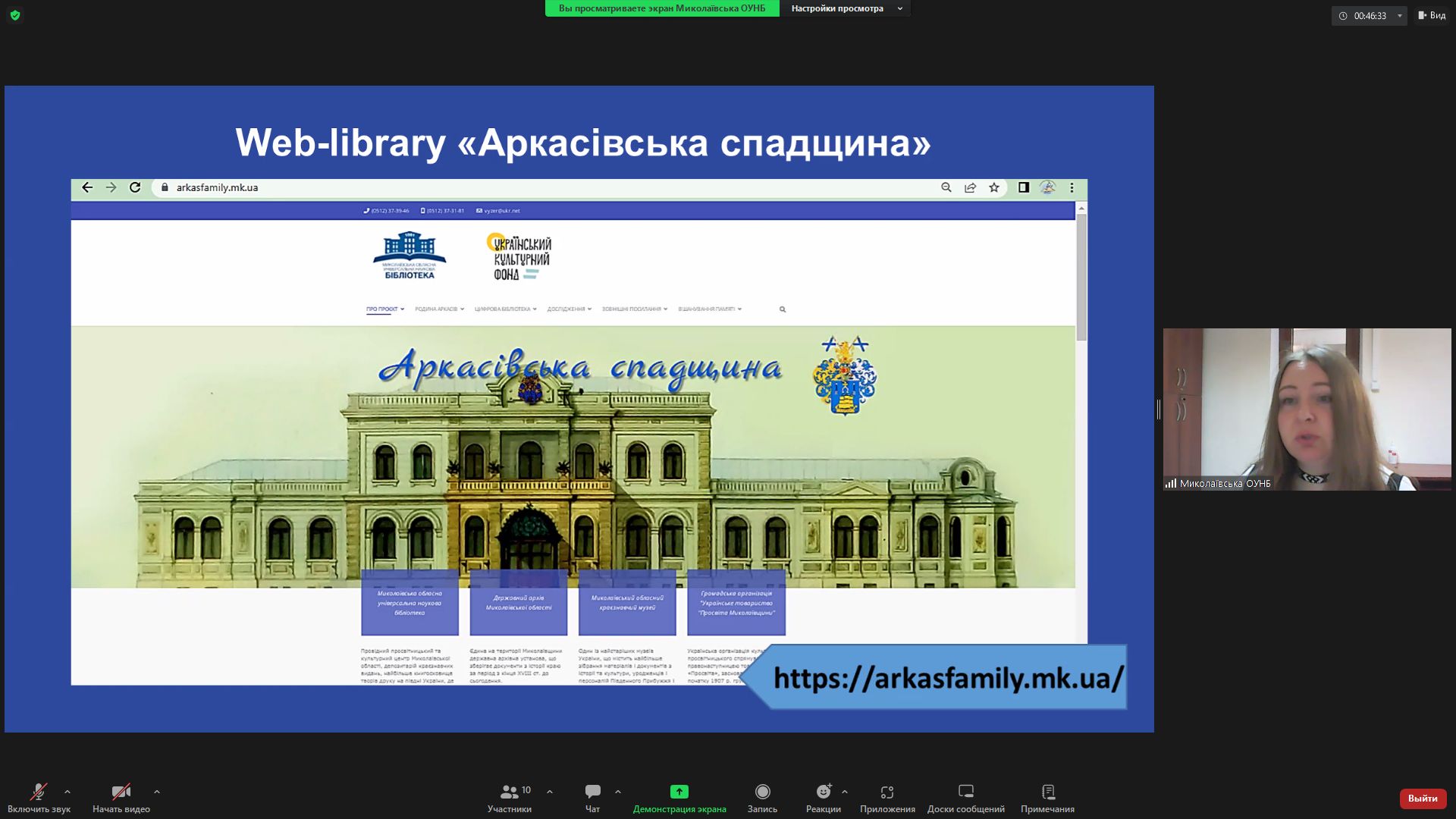Start video with camera toggle
Screen dimensions: 1456x819
pyautogui.click(x=121, y=792)
